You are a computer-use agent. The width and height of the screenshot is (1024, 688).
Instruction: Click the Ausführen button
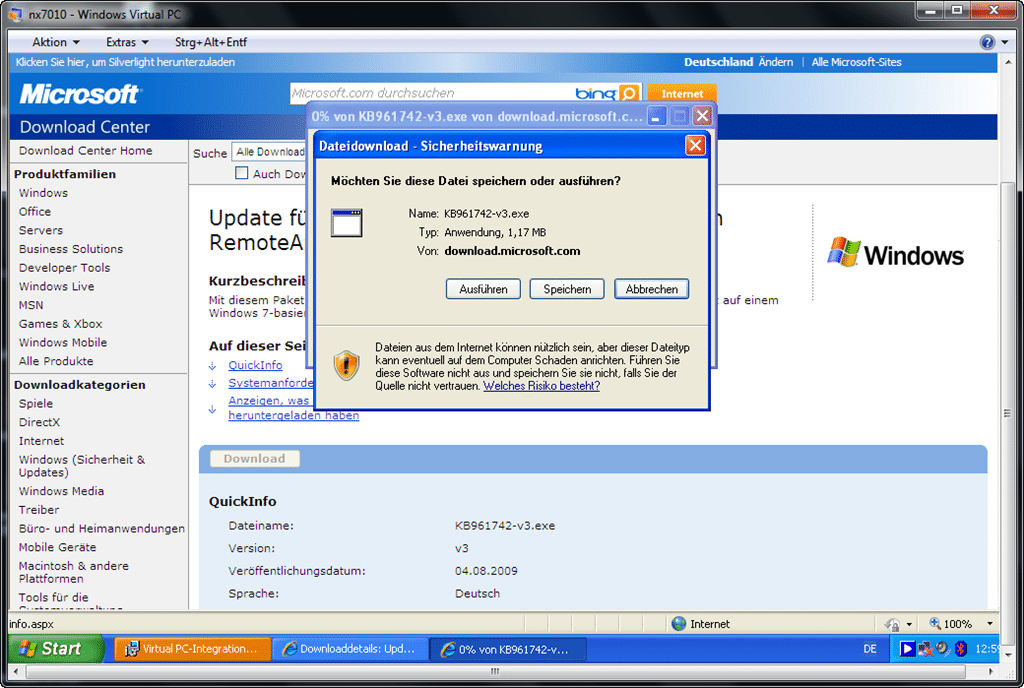click(x=483, y=289)
